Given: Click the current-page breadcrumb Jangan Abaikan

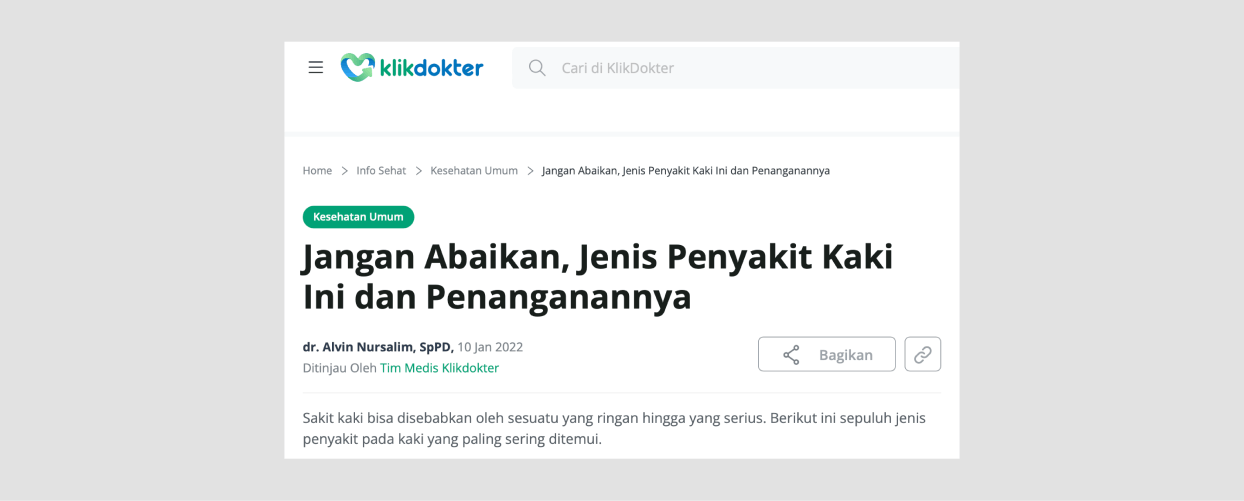Looking at the screenshot, I should tap(686, 171).
